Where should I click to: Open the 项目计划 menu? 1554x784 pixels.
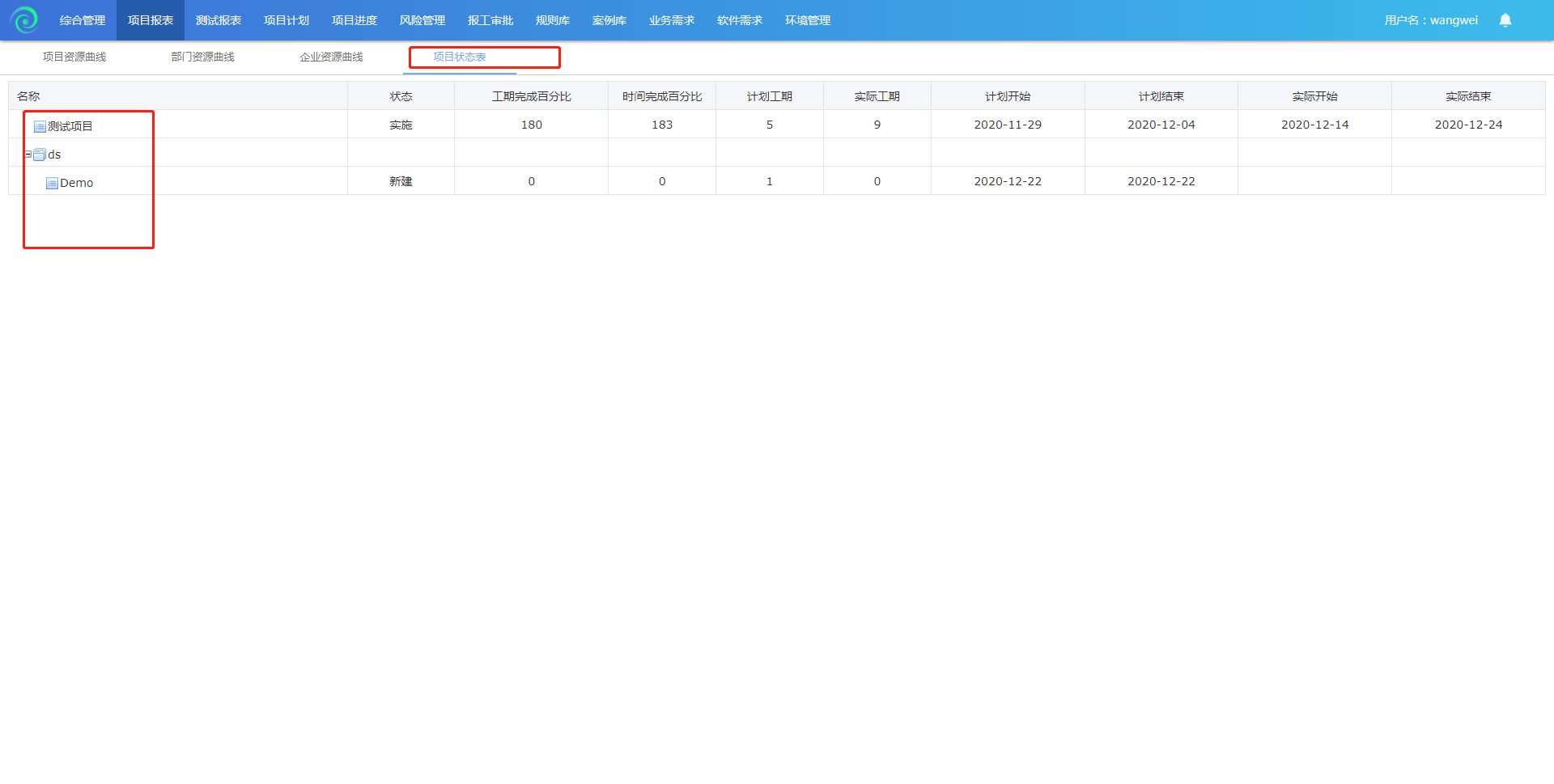point(287,20)
